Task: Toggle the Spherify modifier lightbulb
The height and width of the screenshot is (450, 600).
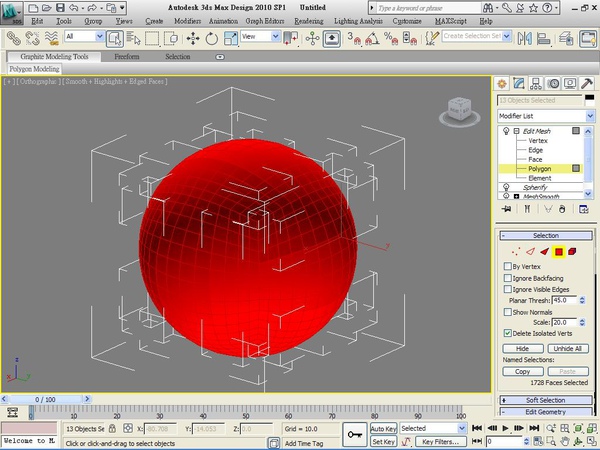Action: point(506,187)
